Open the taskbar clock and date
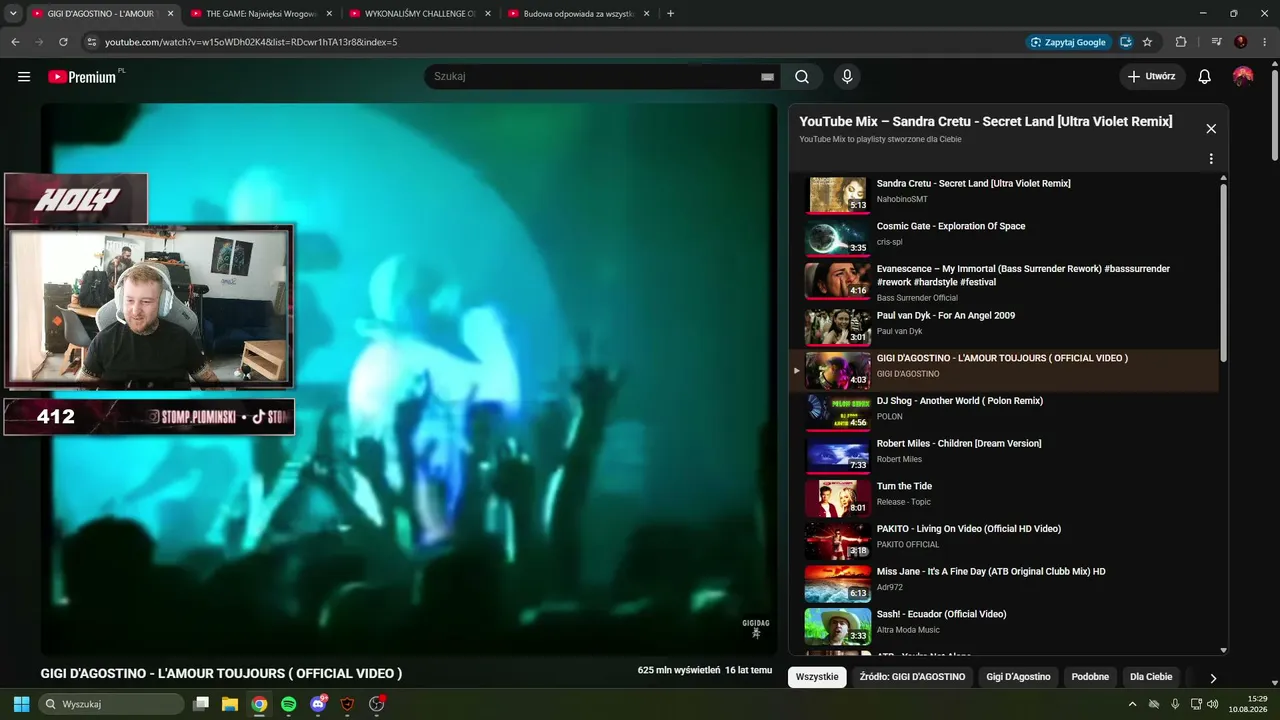The image size is (1280, 720). pyautogui.click(x=1249, y=704)
